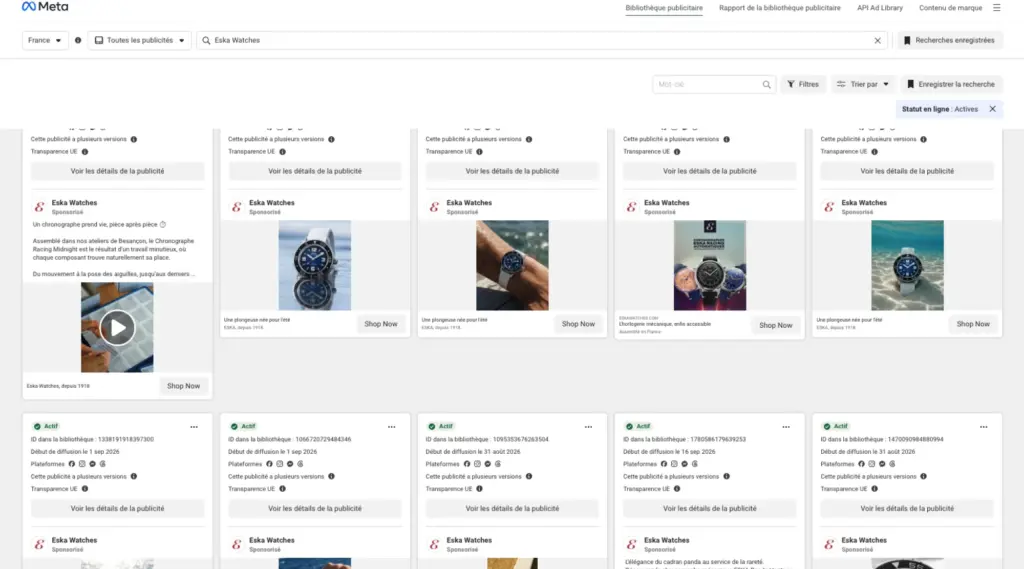Screen dimensions: 1024x569
Task: Click 'L'horlogerie mécanique, enfin accessible' caption
Action: point(665,324)
